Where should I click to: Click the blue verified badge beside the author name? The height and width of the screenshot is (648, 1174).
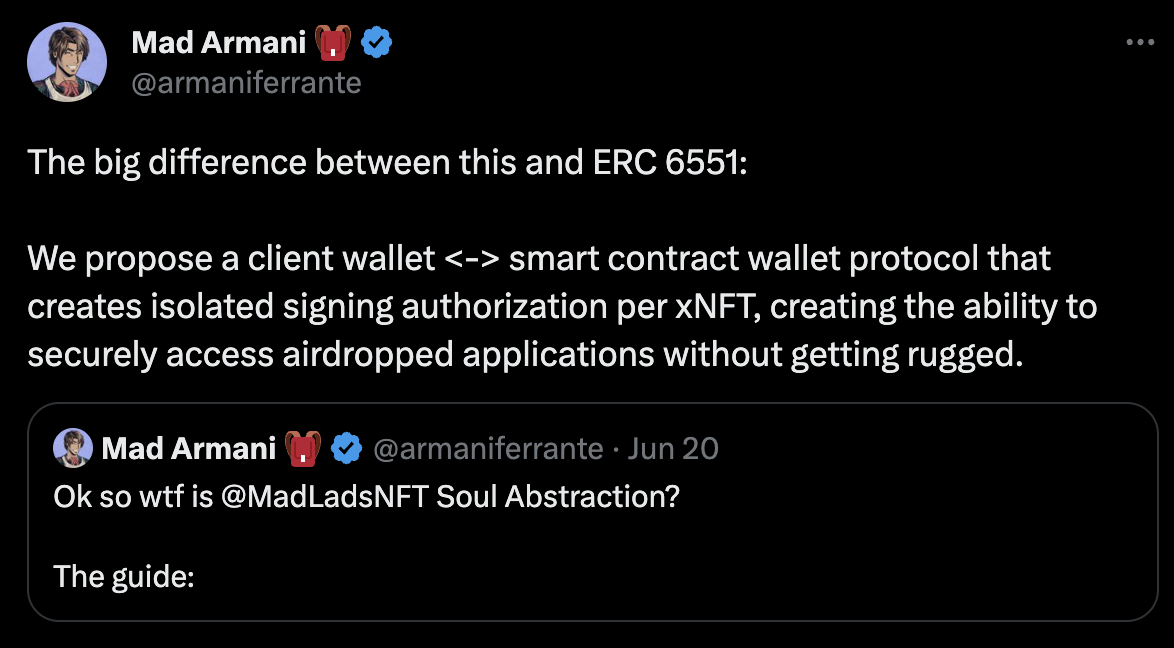click(376, 42)
